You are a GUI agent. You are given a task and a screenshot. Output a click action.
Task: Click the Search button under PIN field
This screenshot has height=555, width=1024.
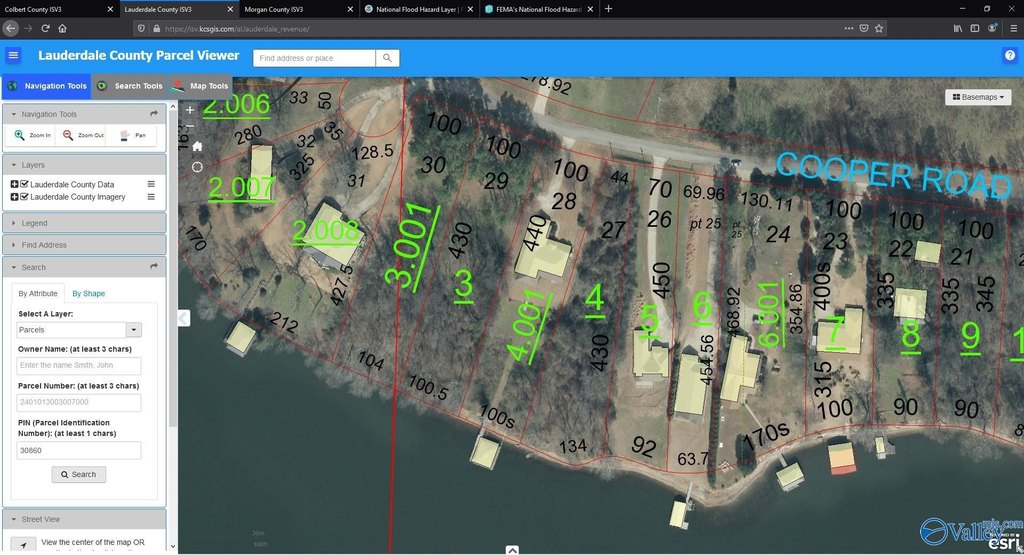pyautogui.click(x=78, y=474)
